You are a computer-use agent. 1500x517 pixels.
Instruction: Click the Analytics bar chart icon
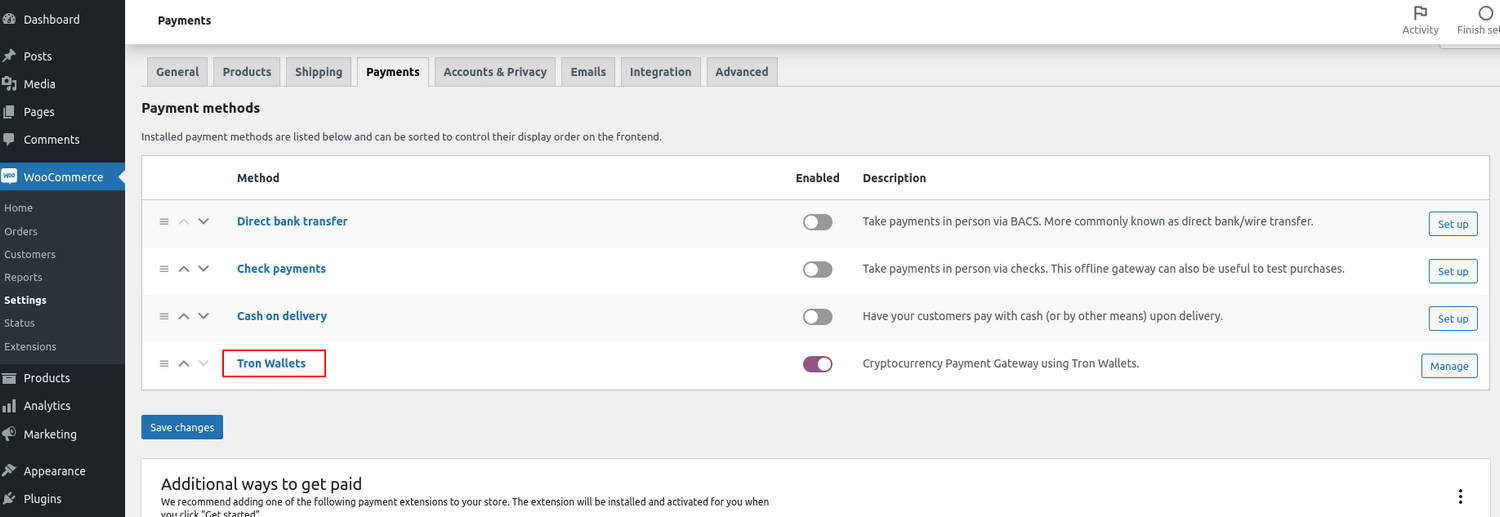coord(9,406)
